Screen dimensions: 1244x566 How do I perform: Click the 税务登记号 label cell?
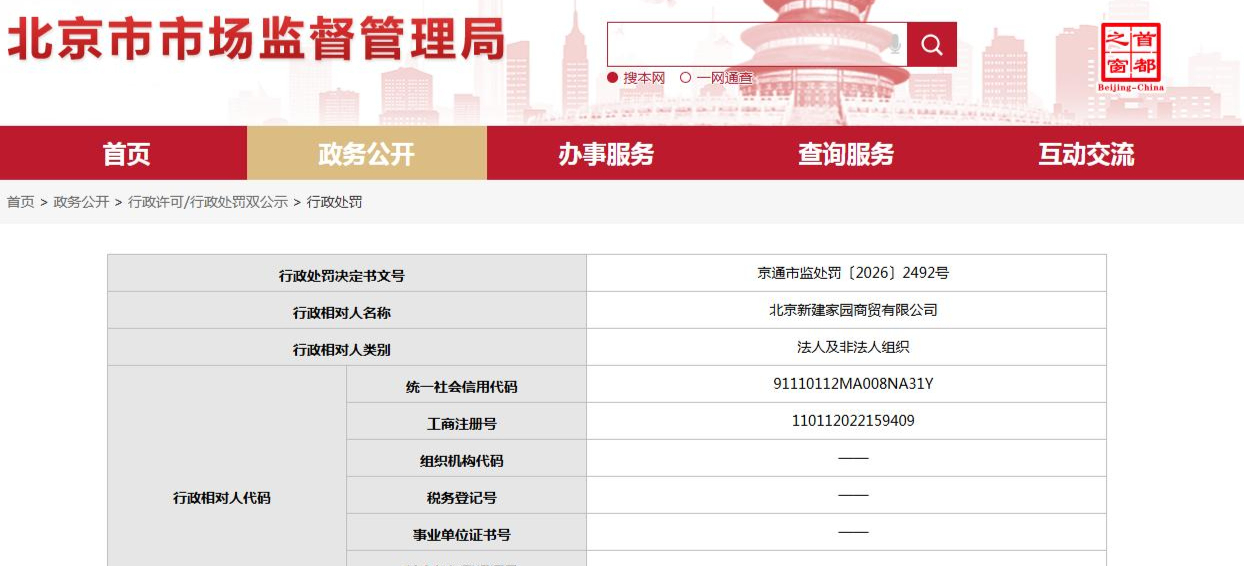(x=466, y=495)
